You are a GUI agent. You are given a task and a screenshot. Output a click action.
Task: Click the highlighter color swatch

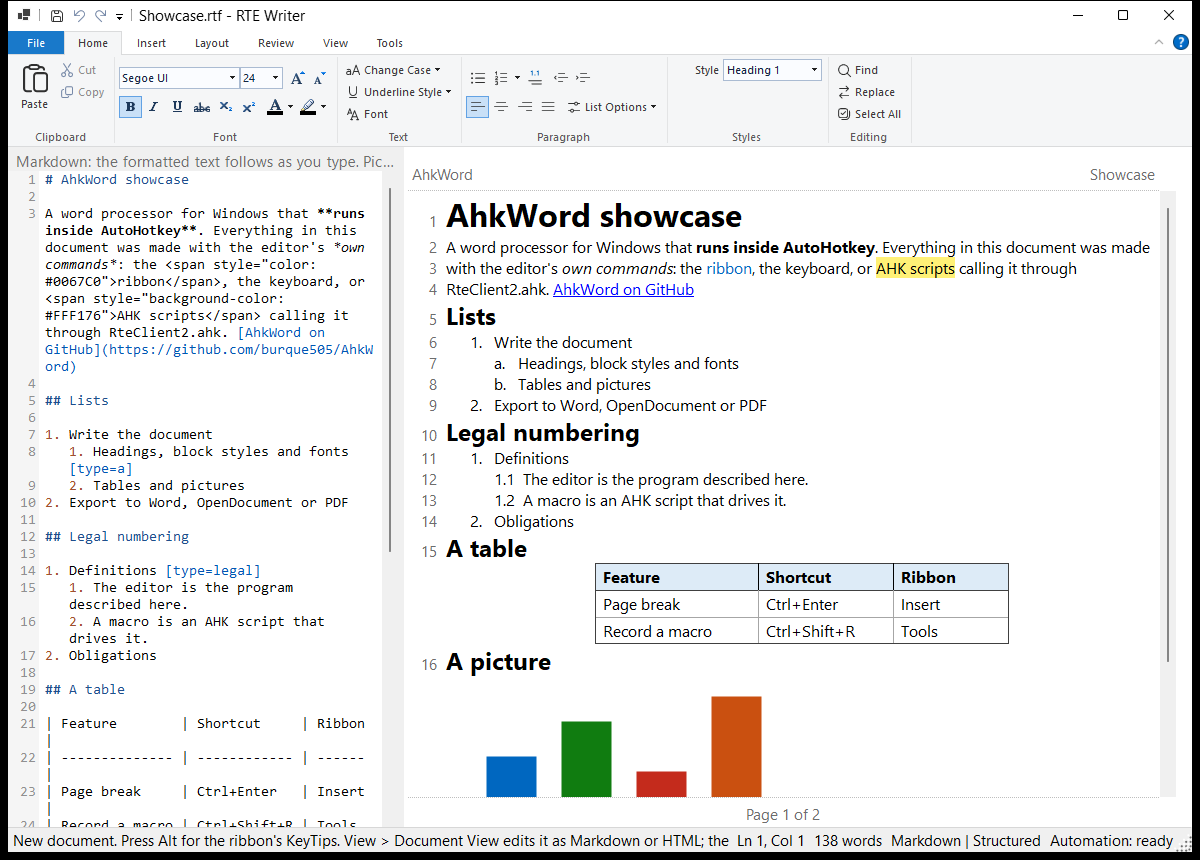click(x=308, y=107)
